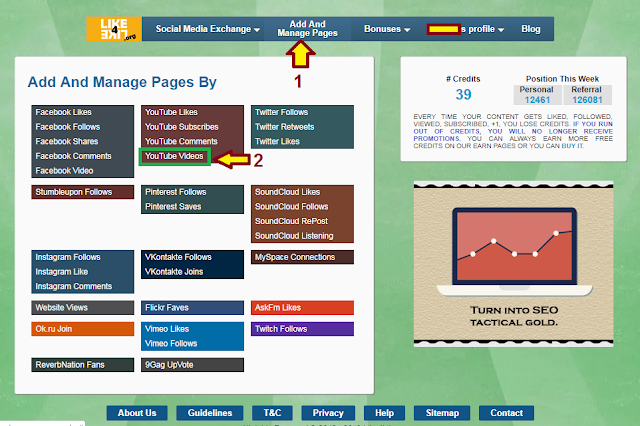The height and width of the screenshot is (426, 640).
Task: Open the Sitemap page
Action: tap(442, 413)
